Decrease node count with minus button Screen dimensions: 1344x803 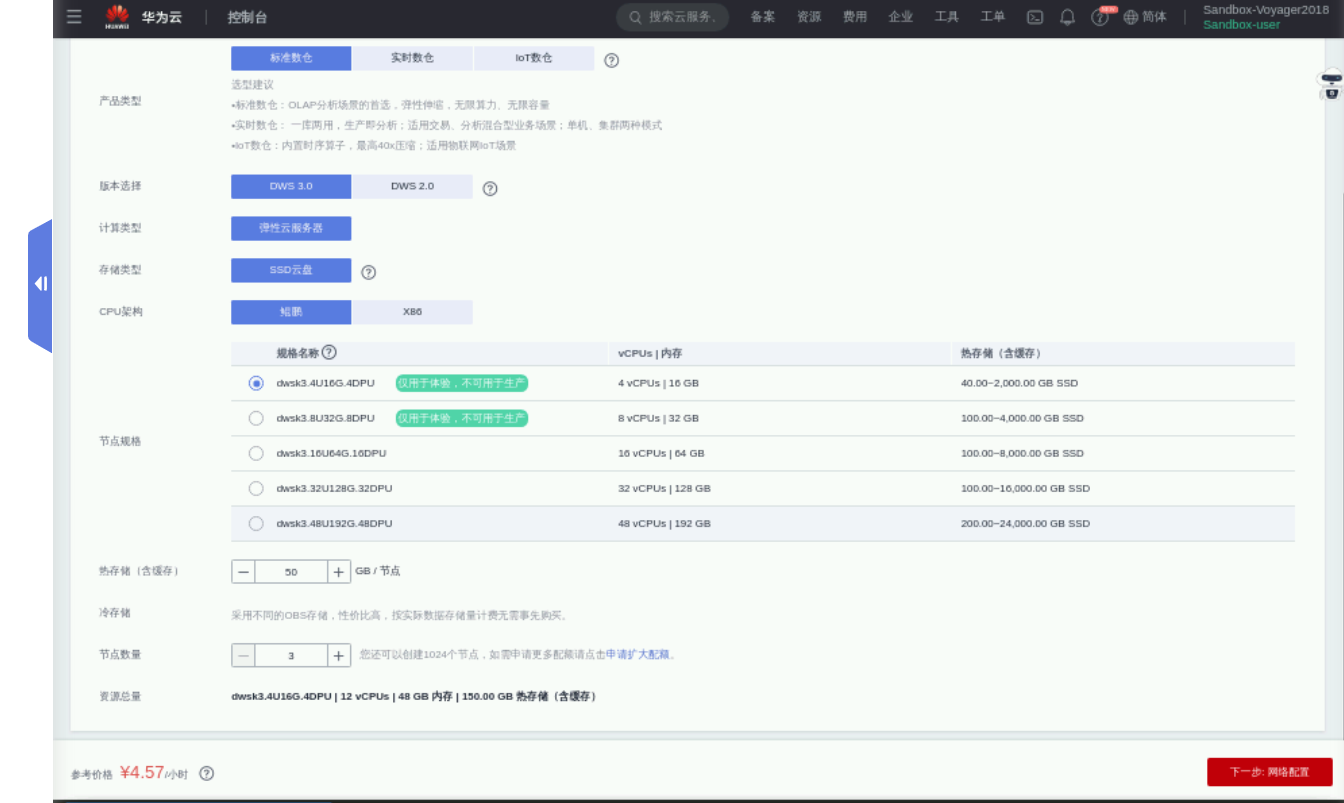click(x=243, y=656)
